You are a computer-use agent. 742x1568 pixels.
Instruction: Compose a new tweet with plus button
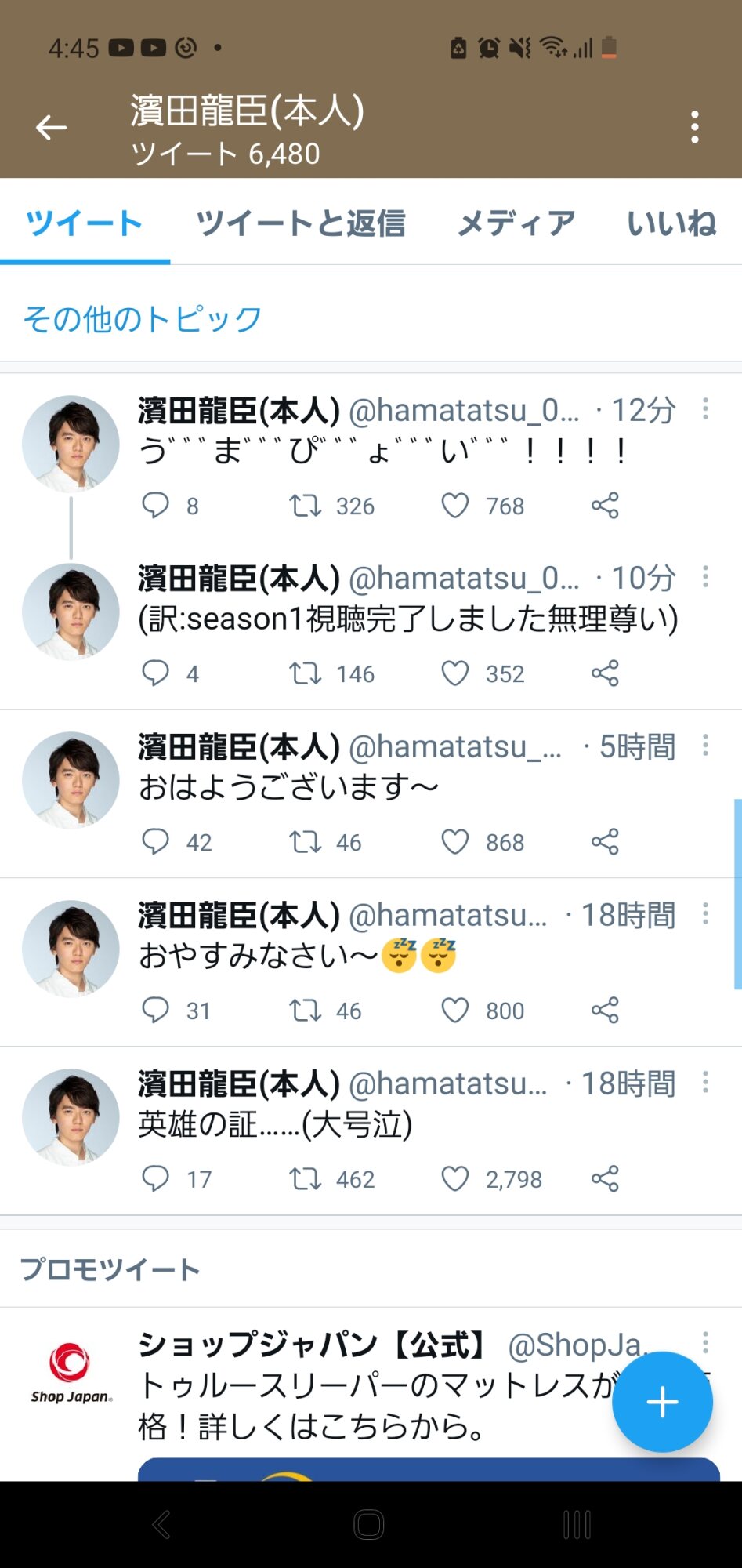coord(662,1402)
